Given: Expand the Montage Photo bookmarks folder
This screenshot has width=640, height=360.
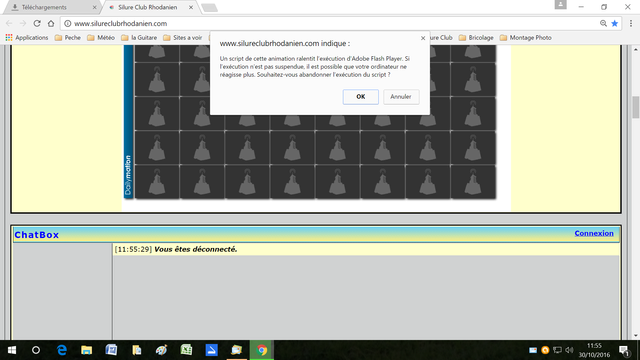Looking at the screenshot, I should pyautogui.click(x=525, y=38).
